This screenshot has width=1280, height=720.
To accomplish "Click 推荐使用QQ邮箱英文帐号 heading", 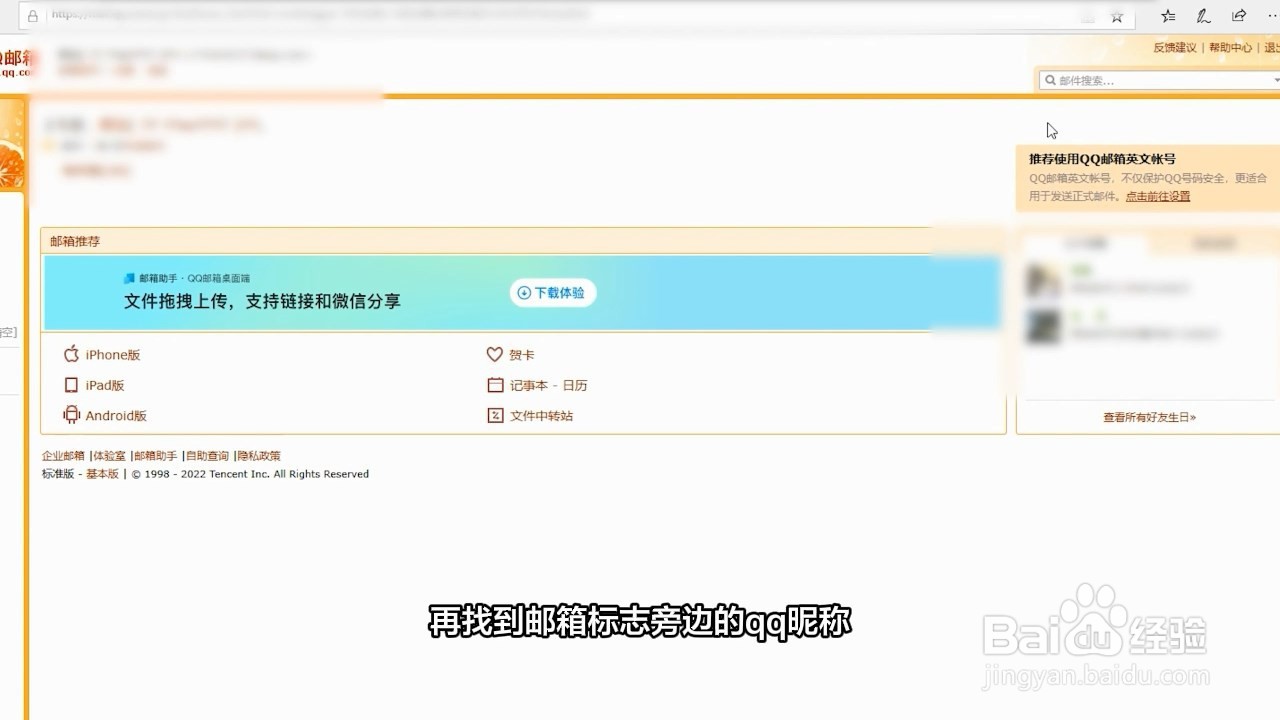I will coord(1102,159).
